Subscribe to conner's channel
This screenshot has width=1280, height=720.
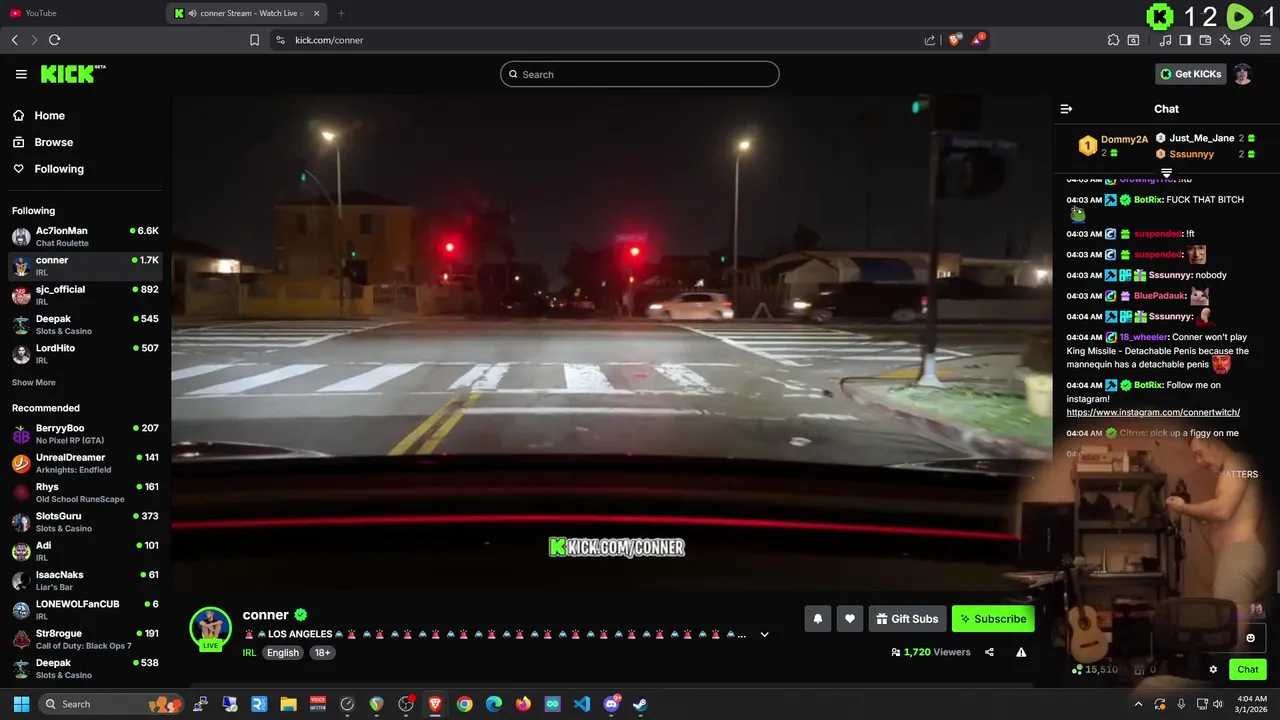click(993, 619)
